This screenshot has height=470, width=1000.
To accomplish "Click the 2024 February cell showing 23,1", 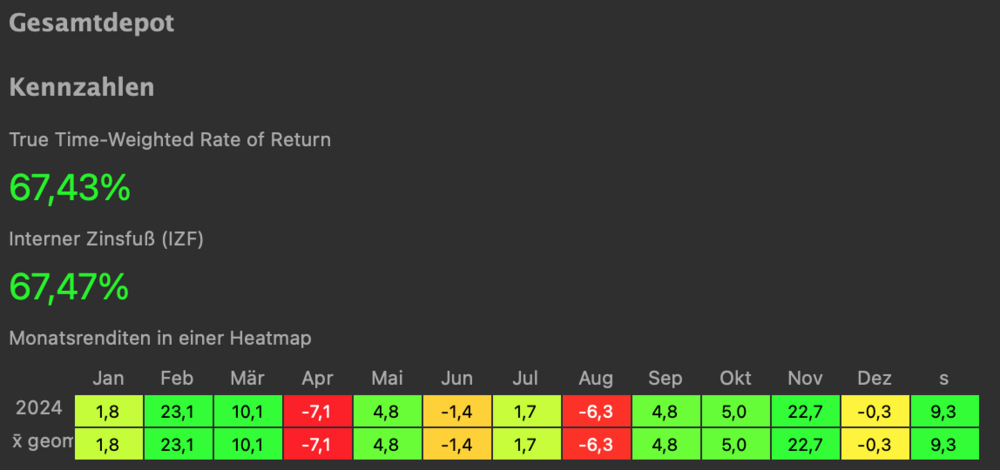I will pos(178,408).
